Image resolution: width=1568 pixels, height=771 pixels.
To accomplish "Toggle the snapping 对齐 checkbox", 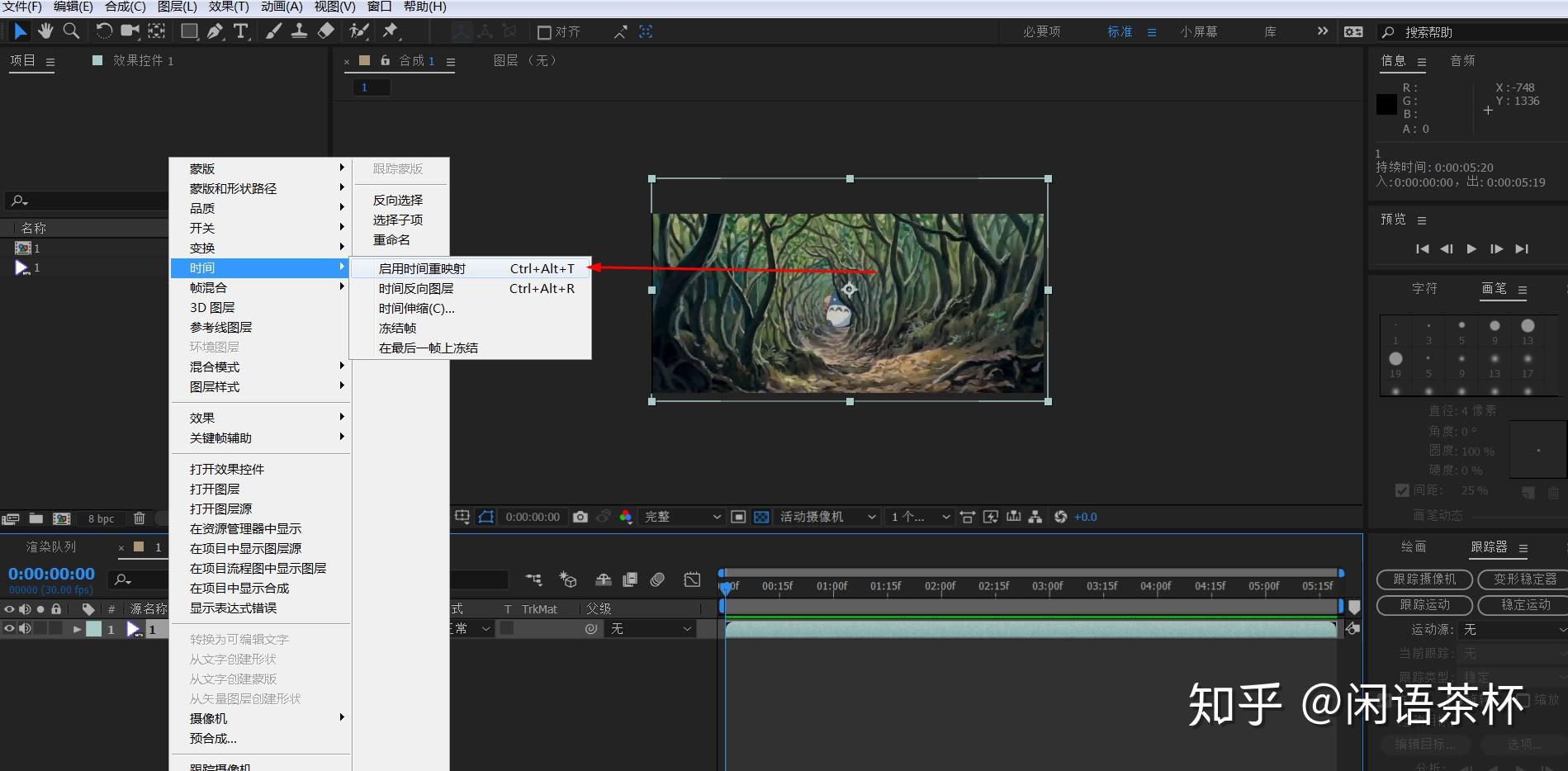I will click(544, 32).
